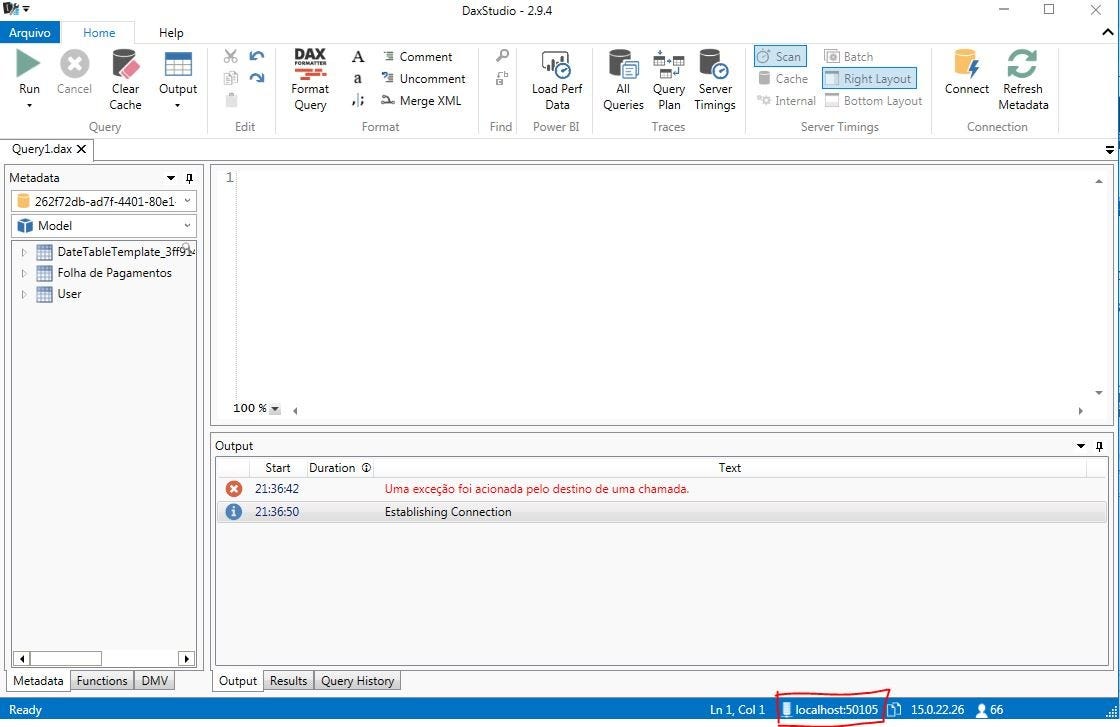
Task: Toggle the Cache server timing option
Action: tap(783, 79)
